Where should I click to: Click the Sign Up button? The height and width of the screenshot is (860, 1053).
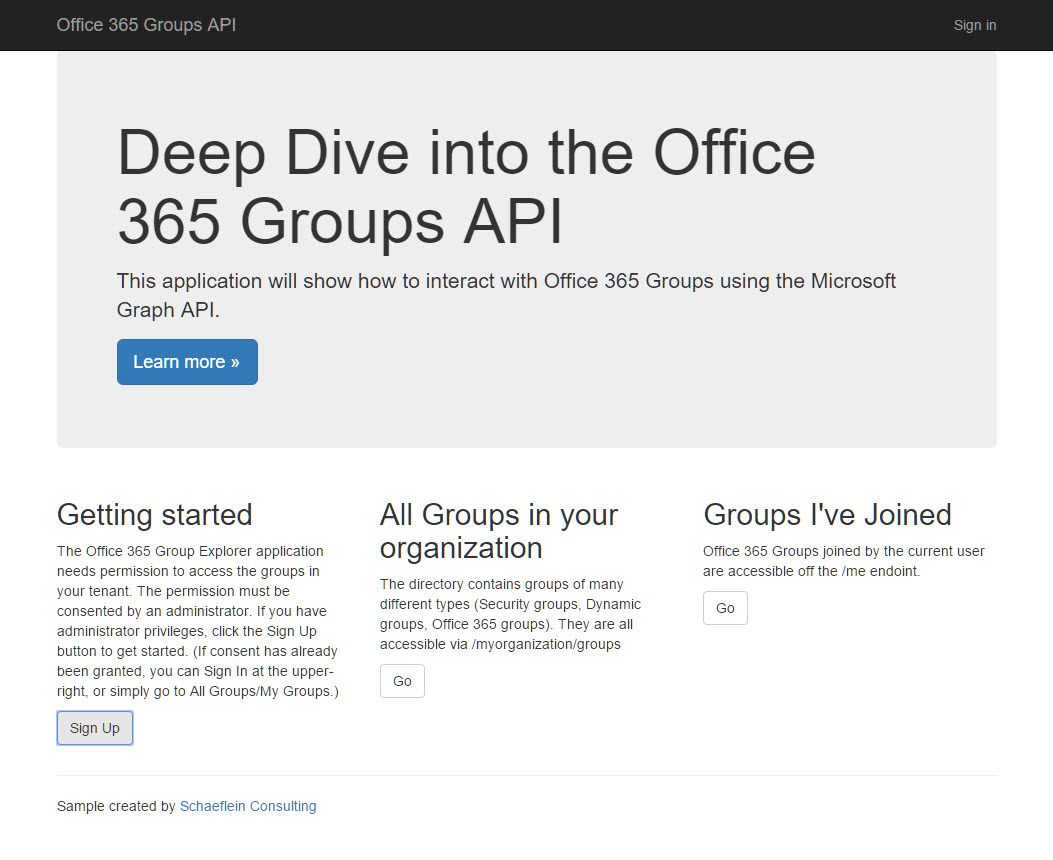[95, 728]
